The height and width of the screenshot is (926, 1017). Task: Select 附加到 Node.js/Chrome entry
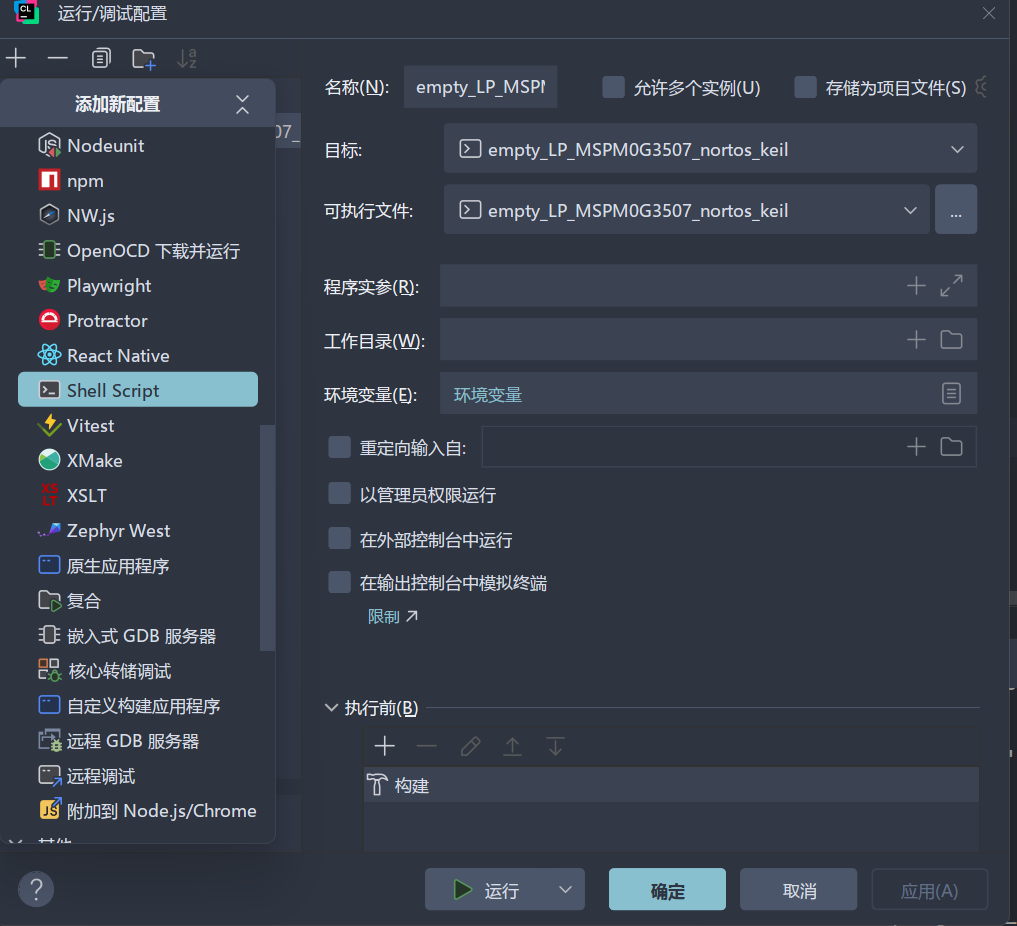[x=138, y=811]
